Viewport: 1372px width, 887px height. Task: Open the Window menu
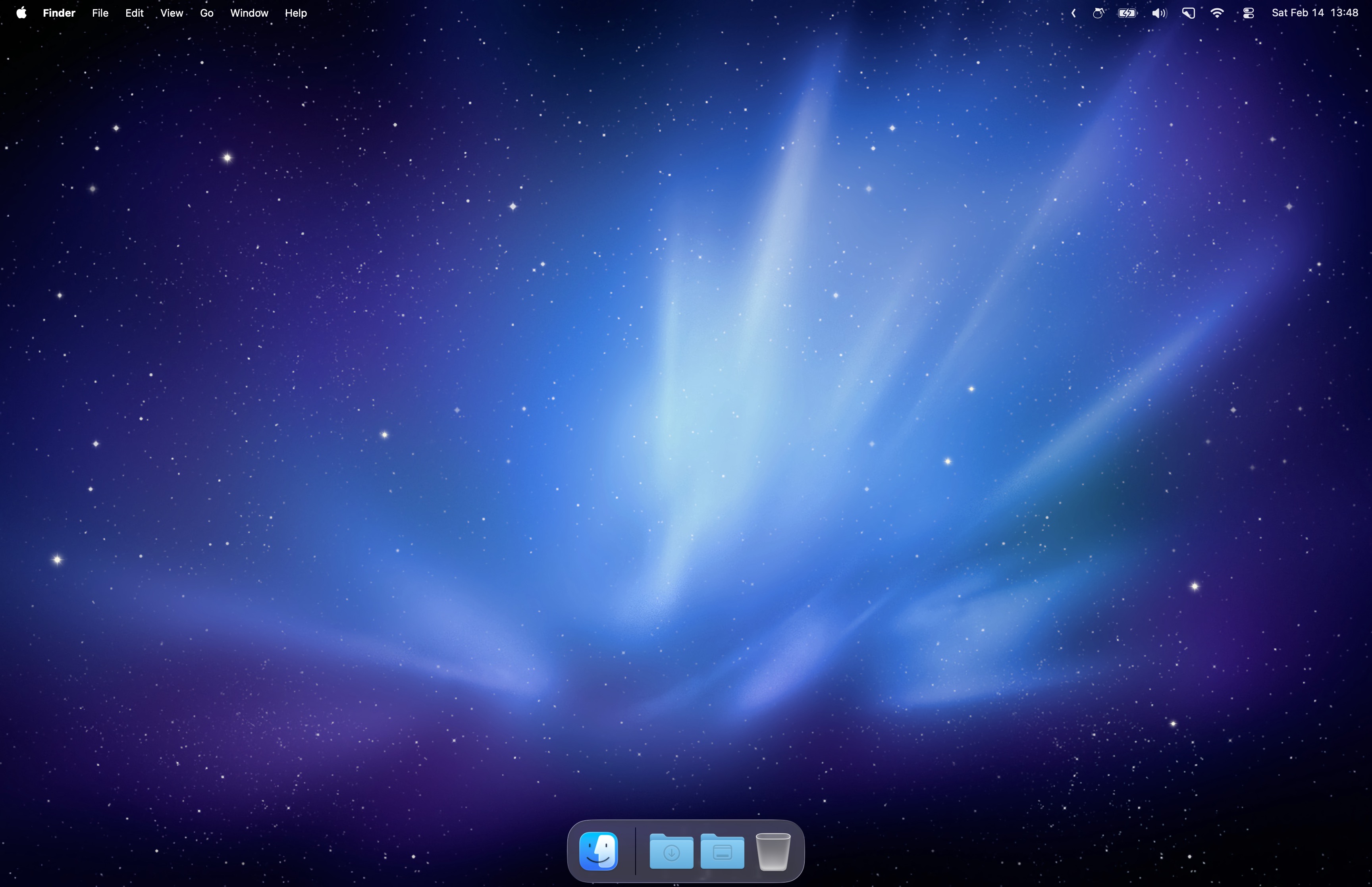(249, 13)
